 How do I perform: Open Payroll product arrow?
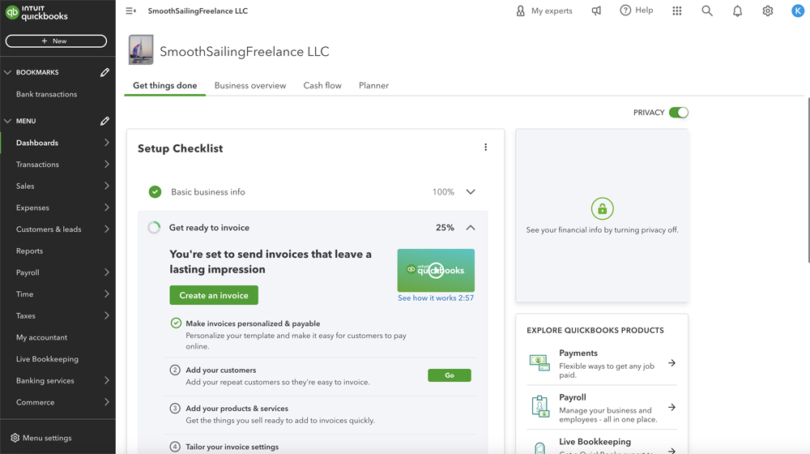coord(672,408)
